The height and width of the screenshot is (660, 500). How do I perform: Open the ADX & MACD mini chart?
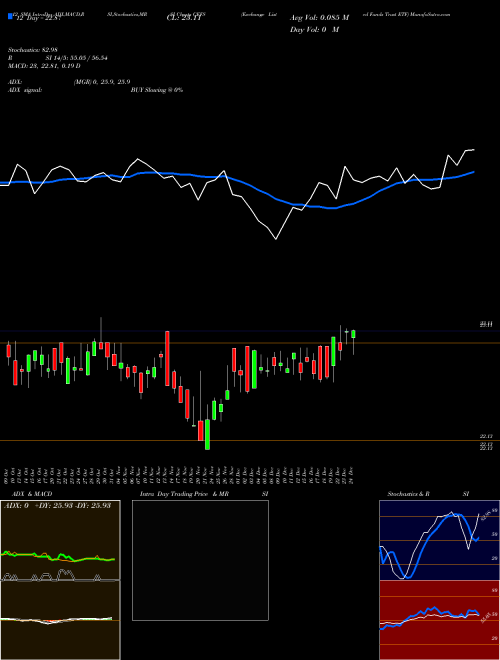[60, 580]
